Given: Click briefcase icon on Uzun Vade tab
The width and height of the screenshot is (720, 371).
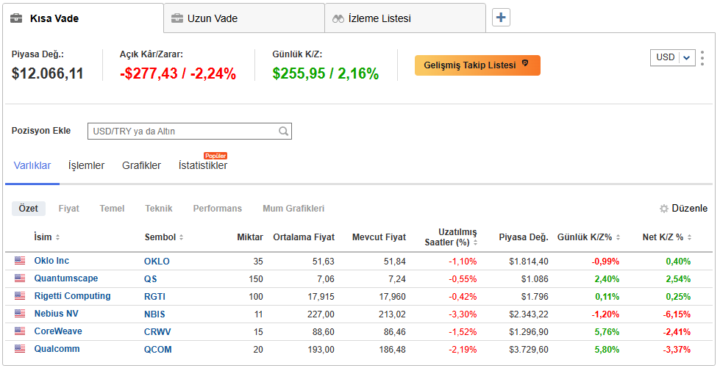Looking at the screenshot, I should point(177,18).
